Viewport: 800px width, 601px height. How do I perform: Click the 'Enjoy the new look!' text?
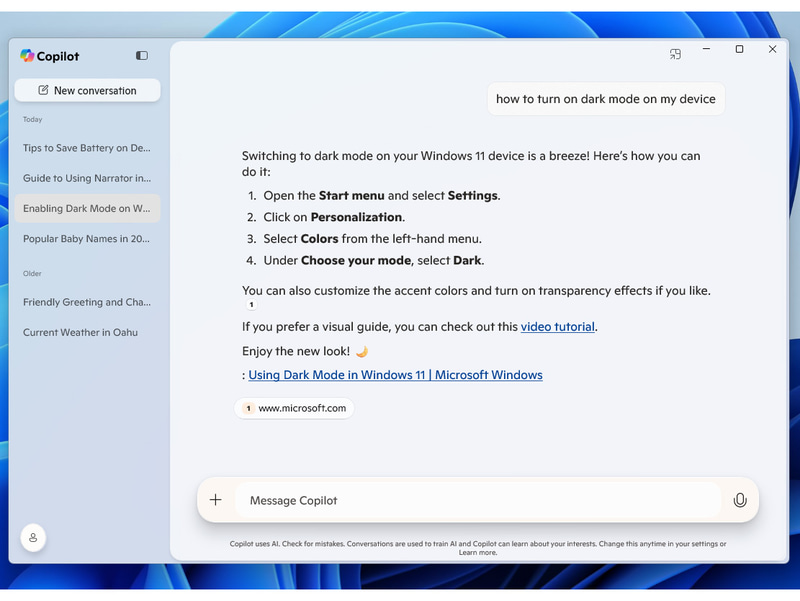pos(296,352)
